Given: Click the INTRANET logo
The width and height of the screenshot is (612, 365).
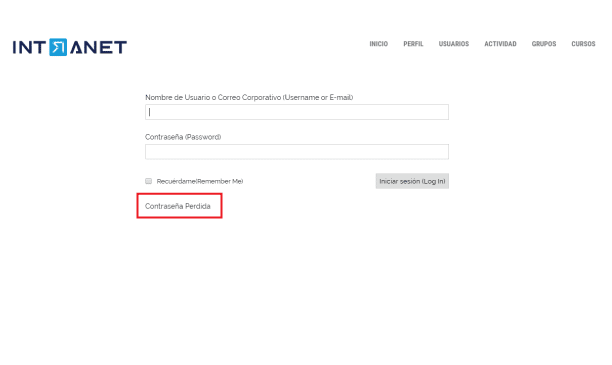Looking at the screenshot, I should click(x=69, y=47).
